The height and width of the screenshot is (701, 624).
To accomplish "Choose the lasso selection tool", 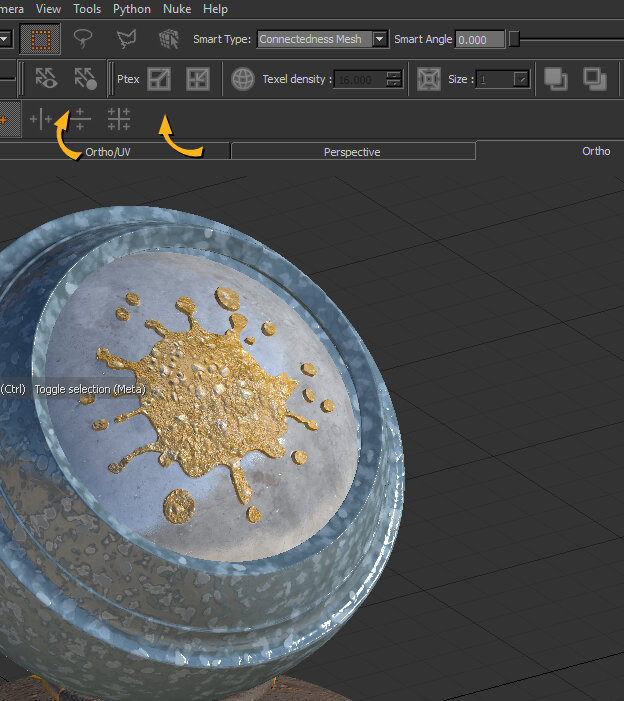I will 84,39.
